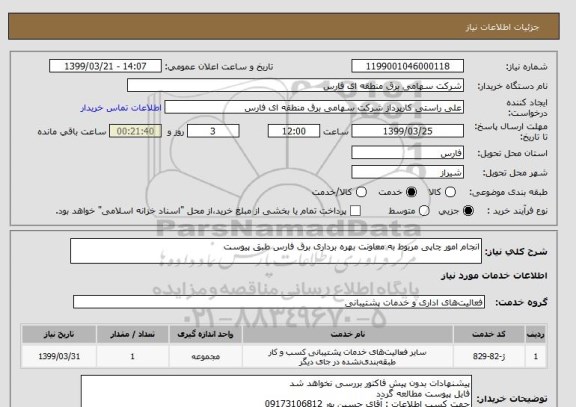
Task: Click the اطلاعات خدمات مورد نیاز section heading
Action: point(494,276)
